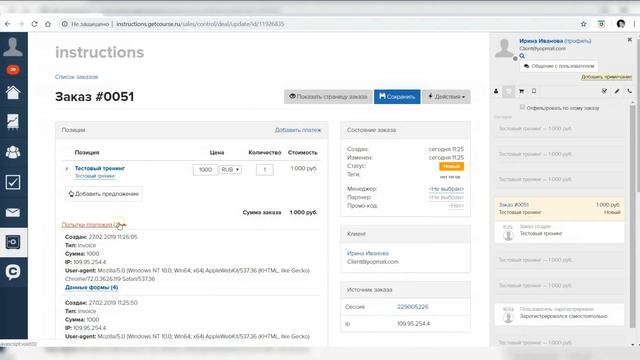Viewport: 640px width, 360px height.
Task: Open the mobile device tab in client panel
Action: point(534,91)
